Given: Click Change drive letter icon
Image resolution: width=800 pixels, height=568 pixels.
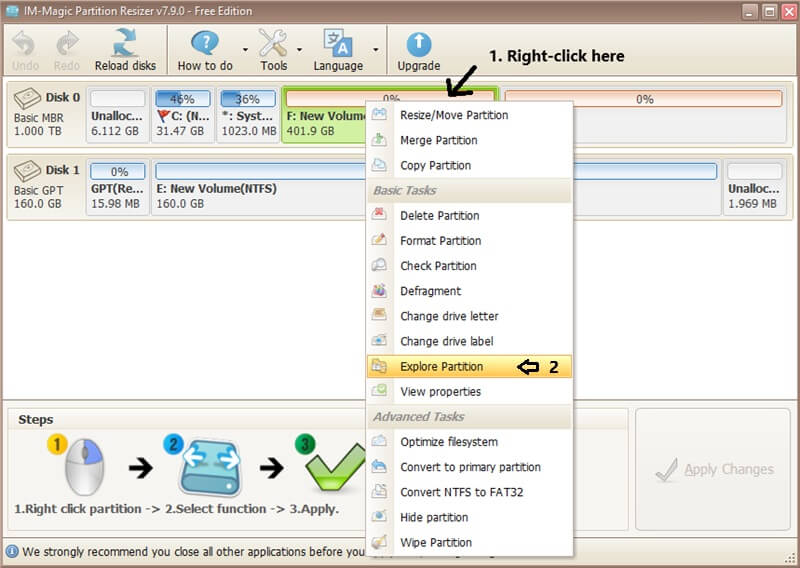Looking at the screenshot, I should point(379,314).
